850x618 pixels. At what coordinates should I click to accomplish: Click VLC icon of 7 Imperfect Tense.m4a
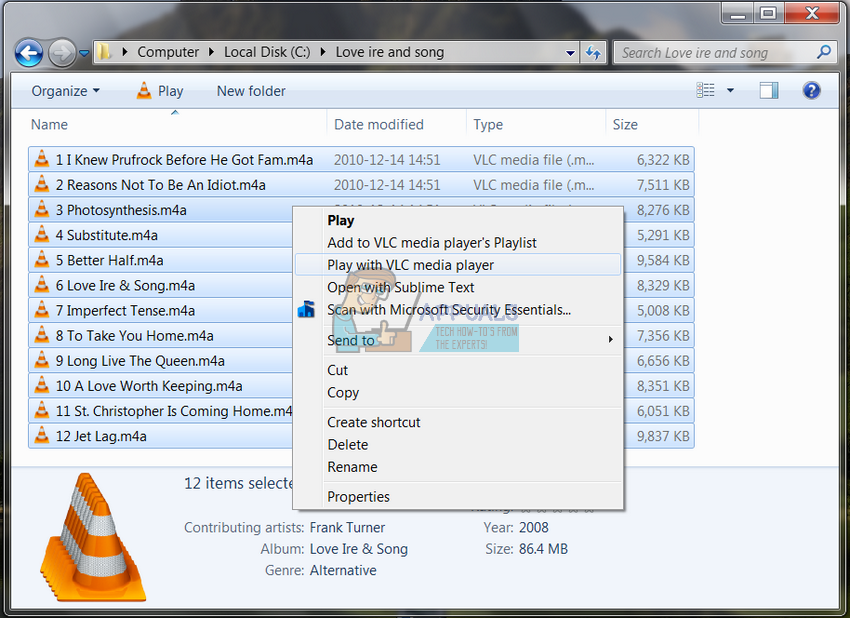42,310
